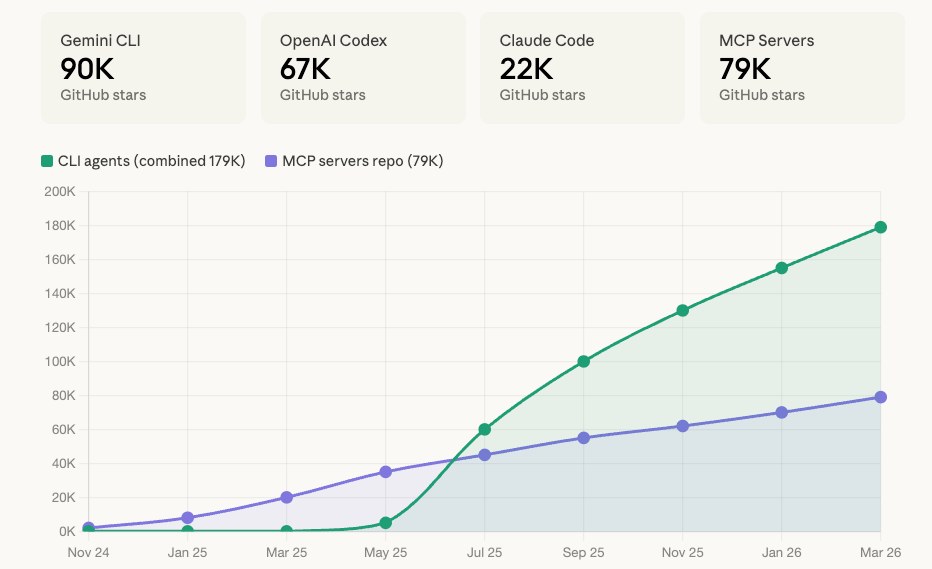Click the green Nov 25 data point
The height and width of the screenshot is (569, 932).
click(682, 310)
